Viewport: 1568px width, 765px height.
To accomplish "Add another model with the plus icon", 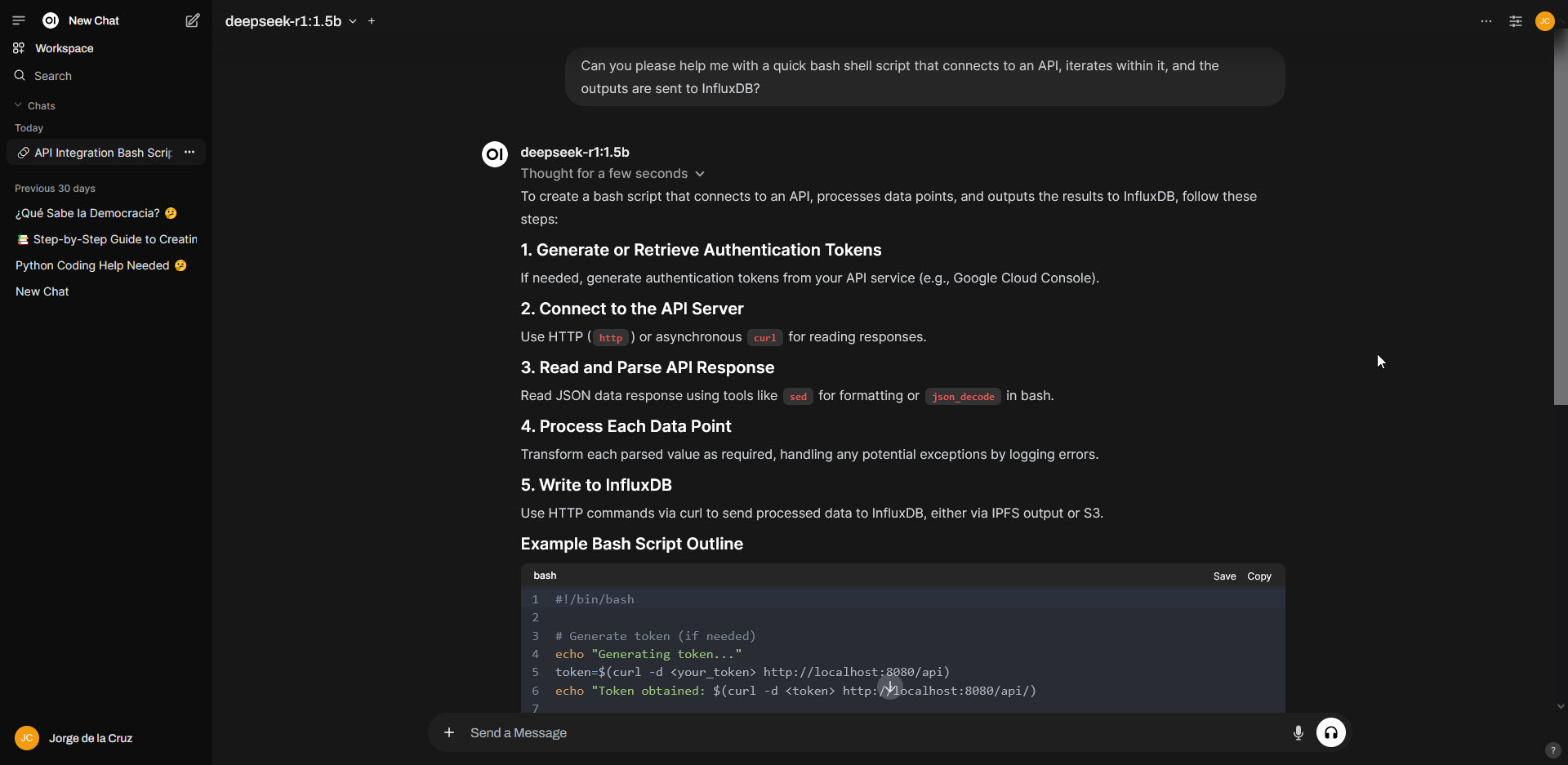I will point(372,21).
